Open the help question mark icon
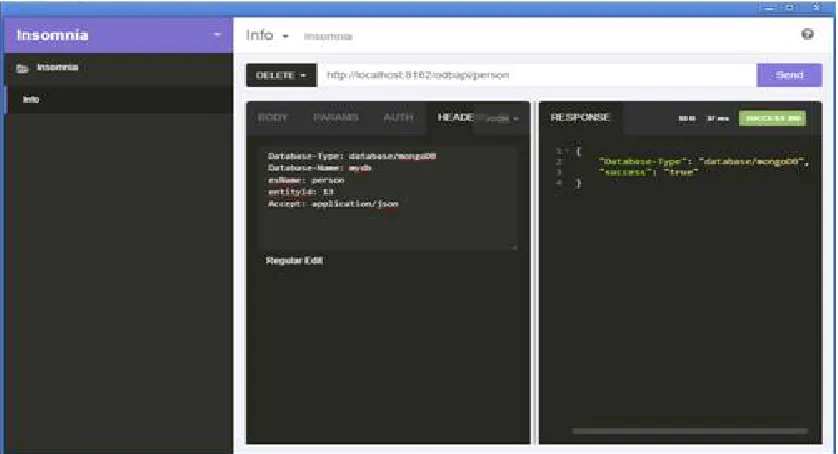838x454 pixels. (807, 34)
